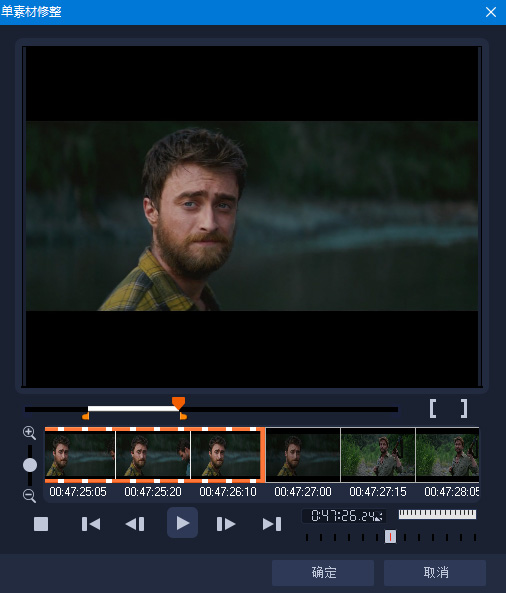Click the zoom in magnifier icon
The height and width of the screenshot is (593, 506).
29,433
